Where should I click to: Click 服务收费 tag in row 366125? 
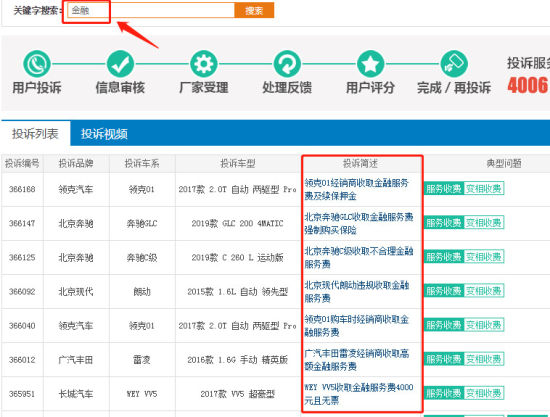pos(444,256)
